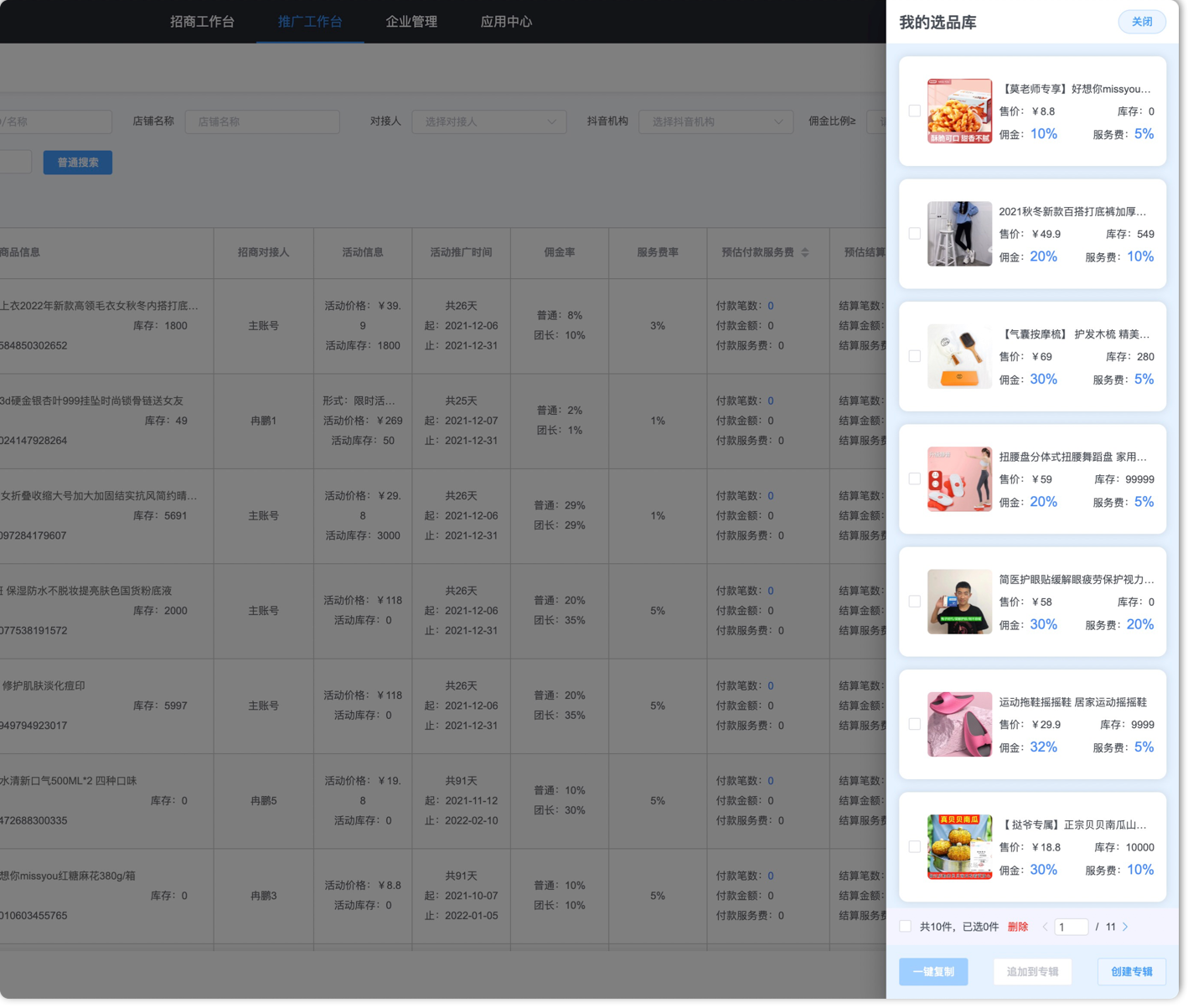Viewport: 1188px width, 1008px height.
Task: Click the 店铺名称 input field
Action: click(x=261, y=121)
